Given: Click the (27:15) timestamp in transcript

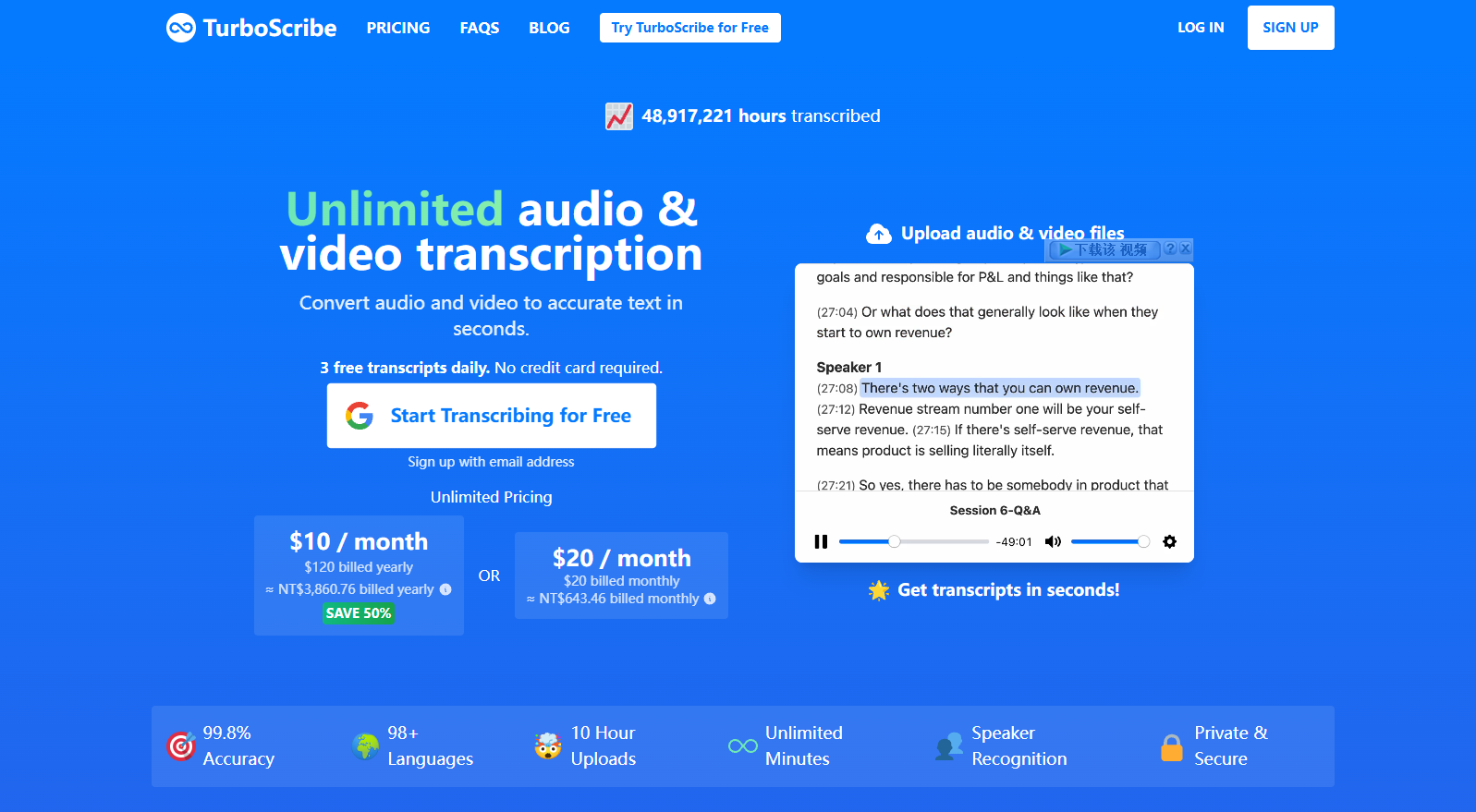Looking at the screenshot, I should 932,430.
